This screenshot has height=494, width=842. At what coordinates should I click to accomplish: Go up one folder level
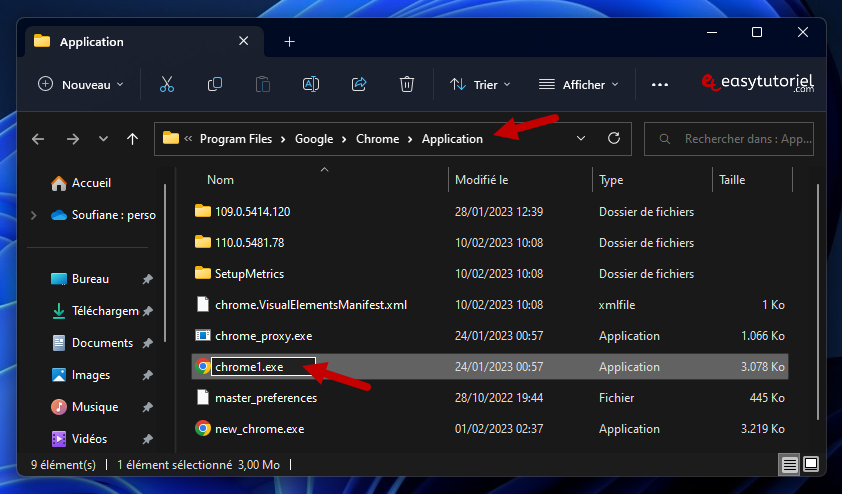[x=132, y=139]
